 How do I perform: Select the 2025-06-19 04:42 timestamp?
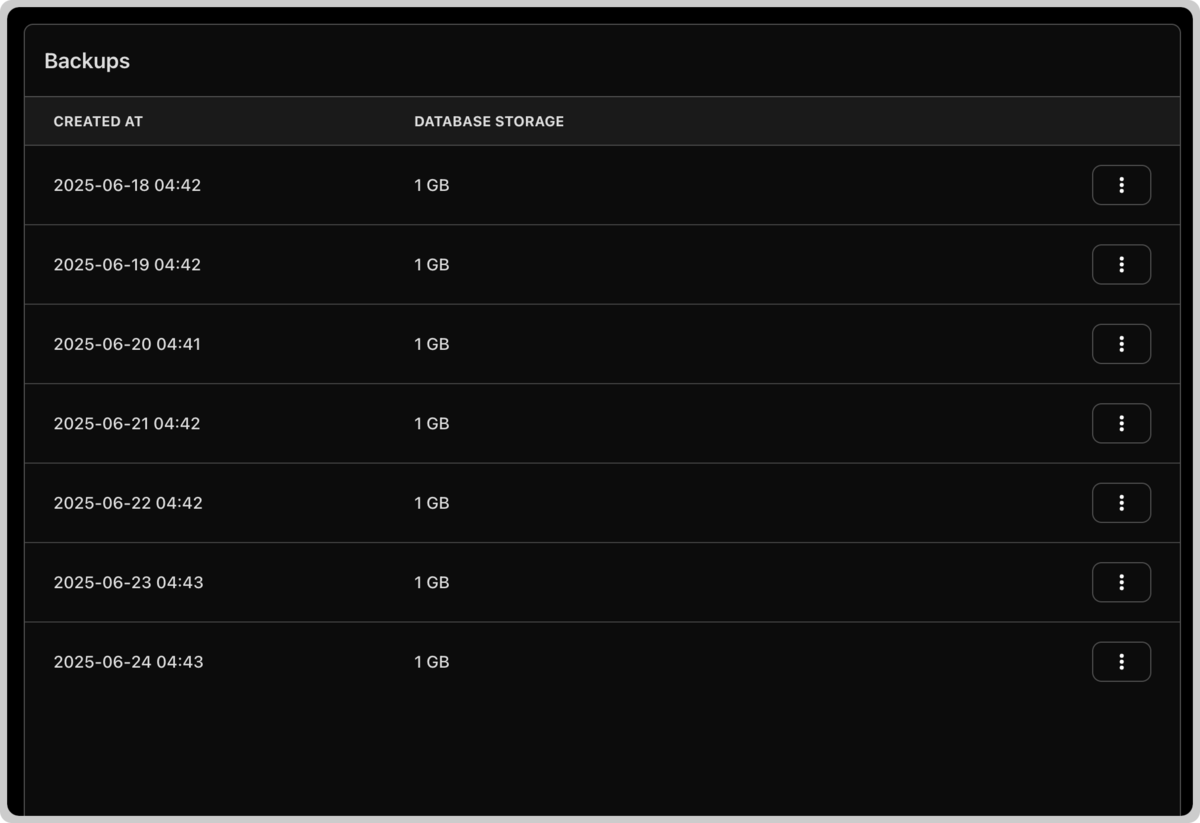(127, 265)
